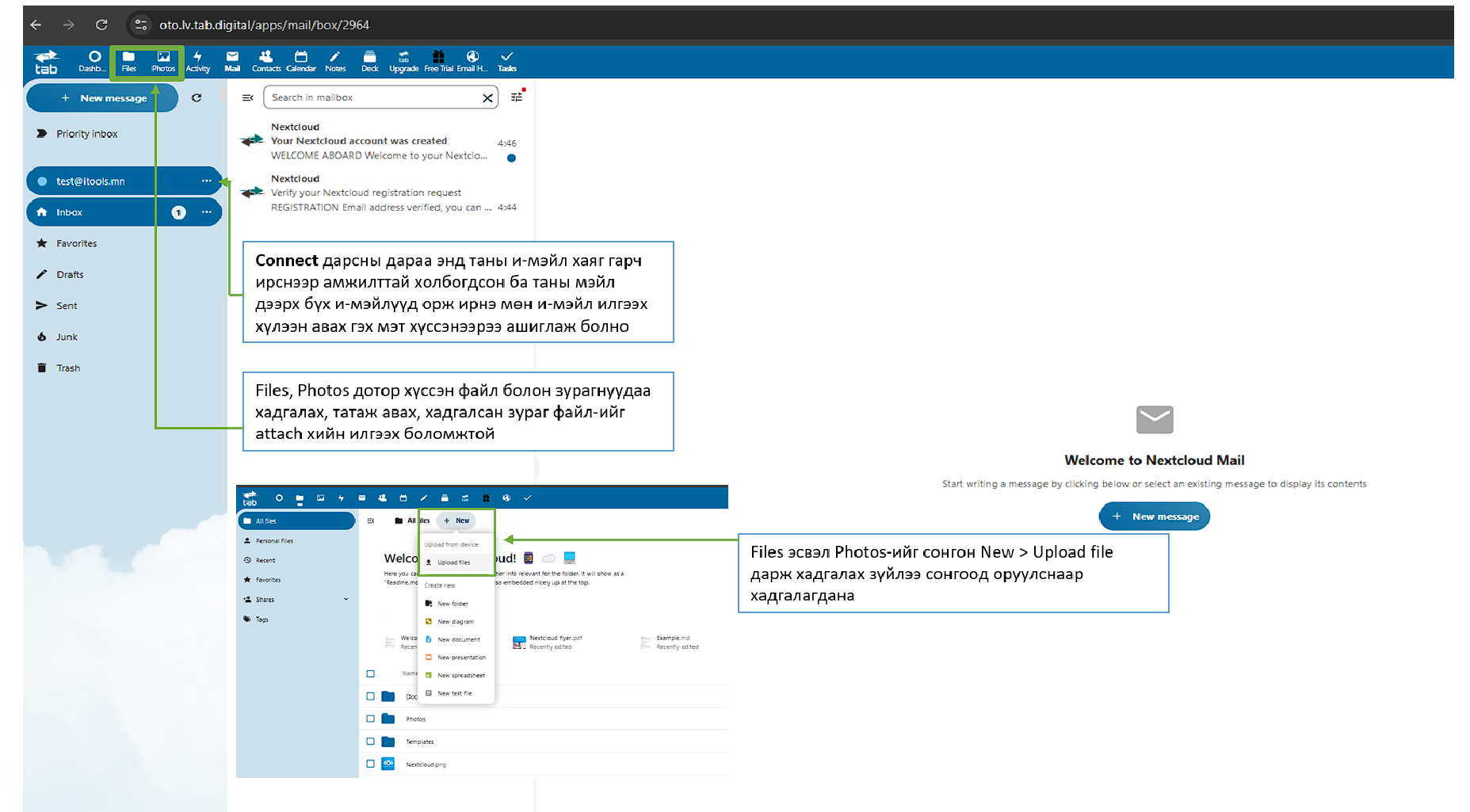Clear the Search in mailbox field

click(x=487, y=98)
